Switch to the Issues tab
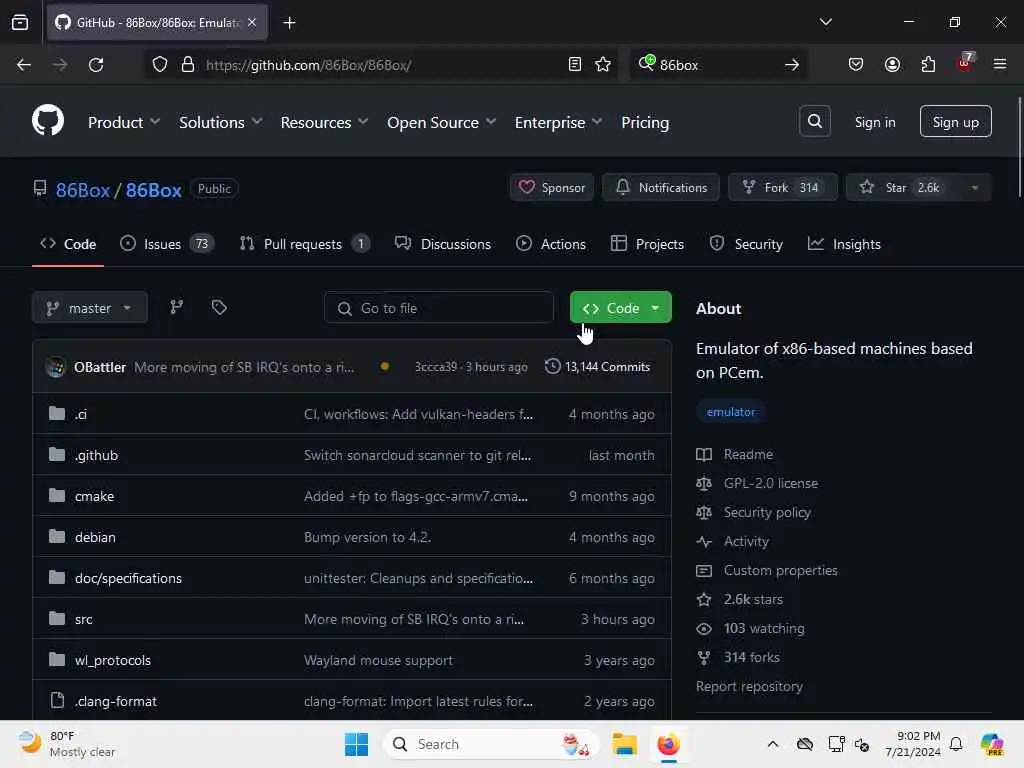Viewport: 1024px width, 768px height. click(167, 244)
